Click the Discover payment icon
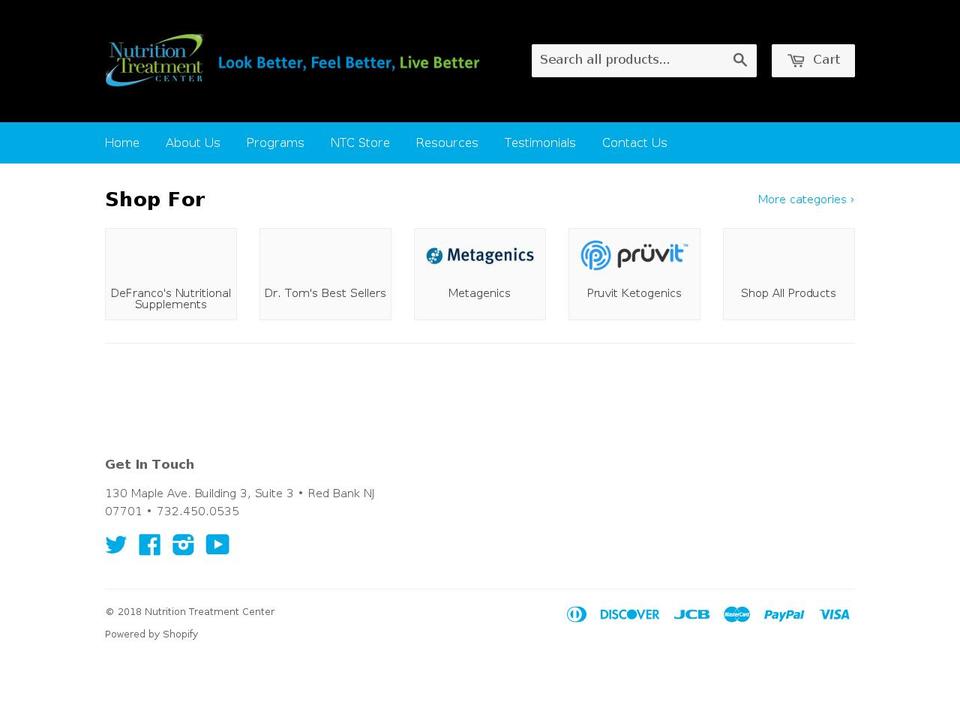 point(629,614)
